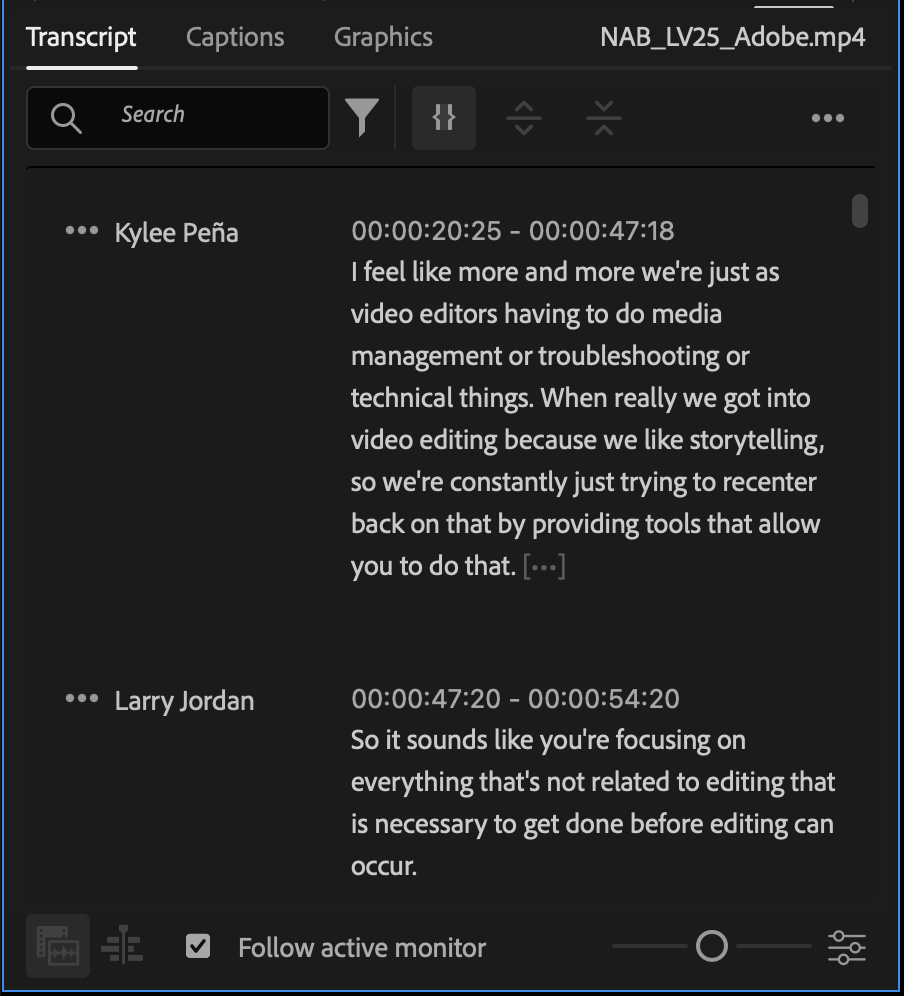The image size is (904, 996).
Task: Open options for Kylee Peña segment
Action: click(x=82, y=231)
